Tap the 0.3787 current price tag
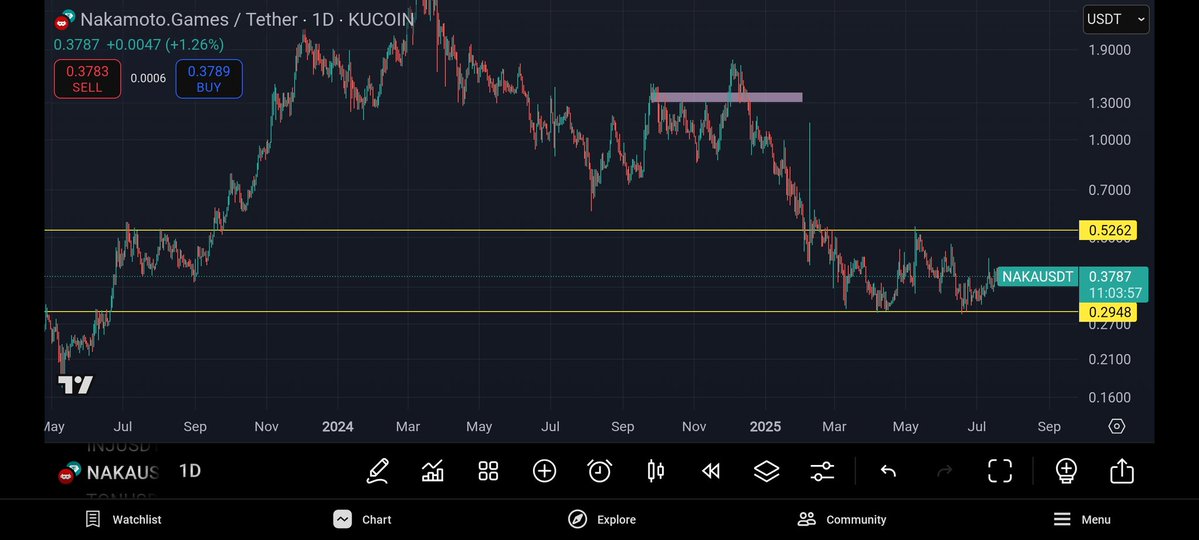Screen dimensions: 1199x540 (1113, 284)
